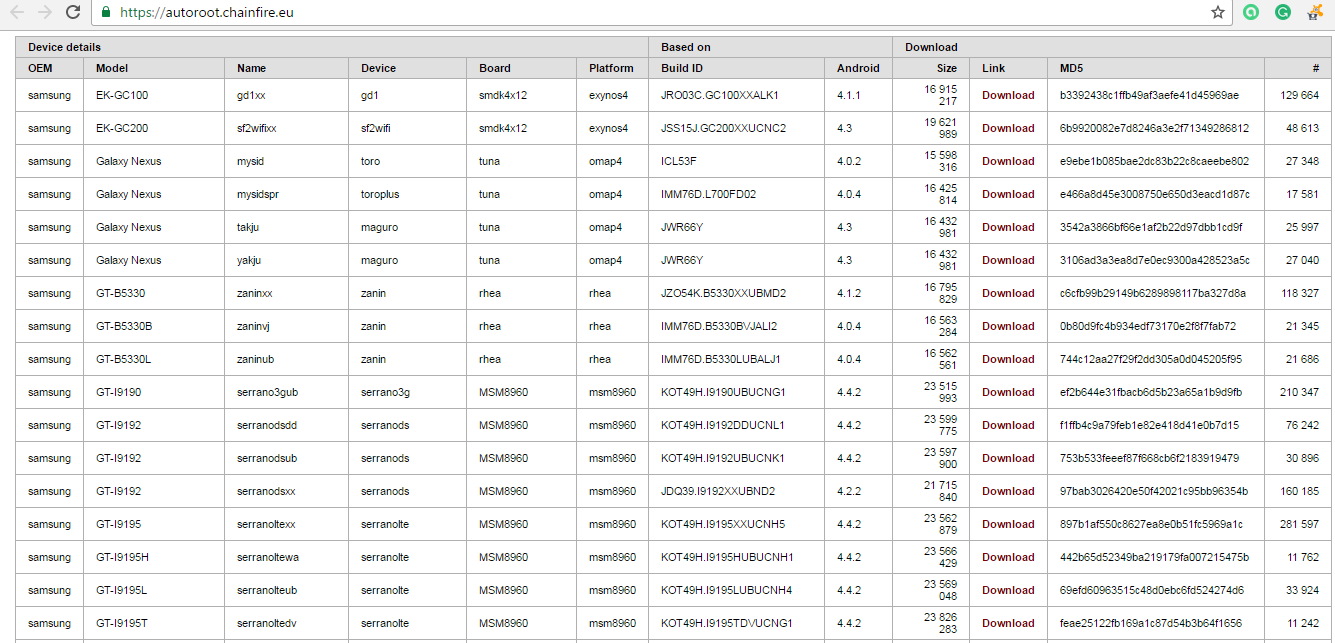Viewport: 1335px width, 643px height.
Task: Download the file for Galaxy Nexus mysid
Action: (1008, 160)
